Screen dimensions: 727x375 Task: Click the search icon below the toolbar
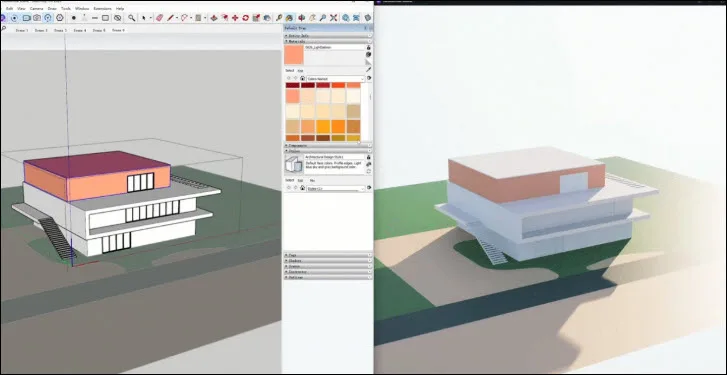tap(3, 28)
